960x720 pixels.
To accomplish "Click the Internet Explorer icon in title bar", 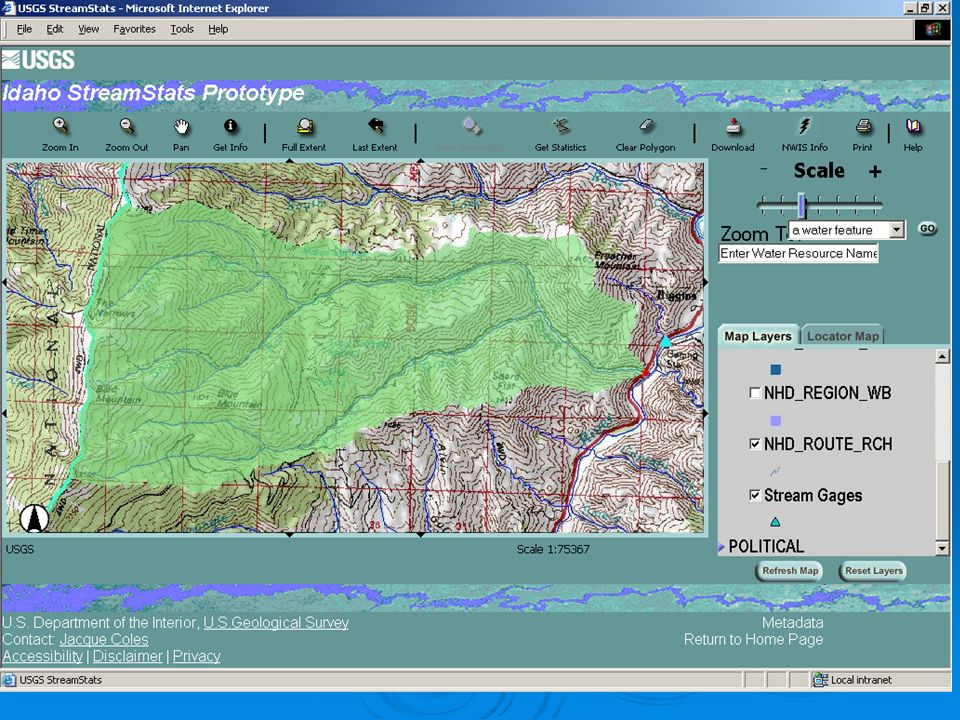I will click(x=9, y=8).
